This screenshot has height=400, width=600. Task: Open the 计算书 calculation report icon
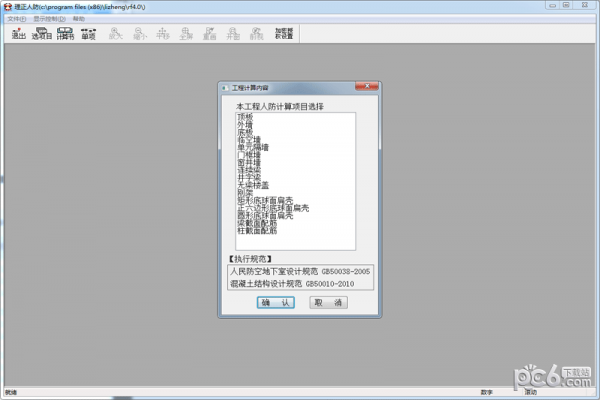[65, 34]
